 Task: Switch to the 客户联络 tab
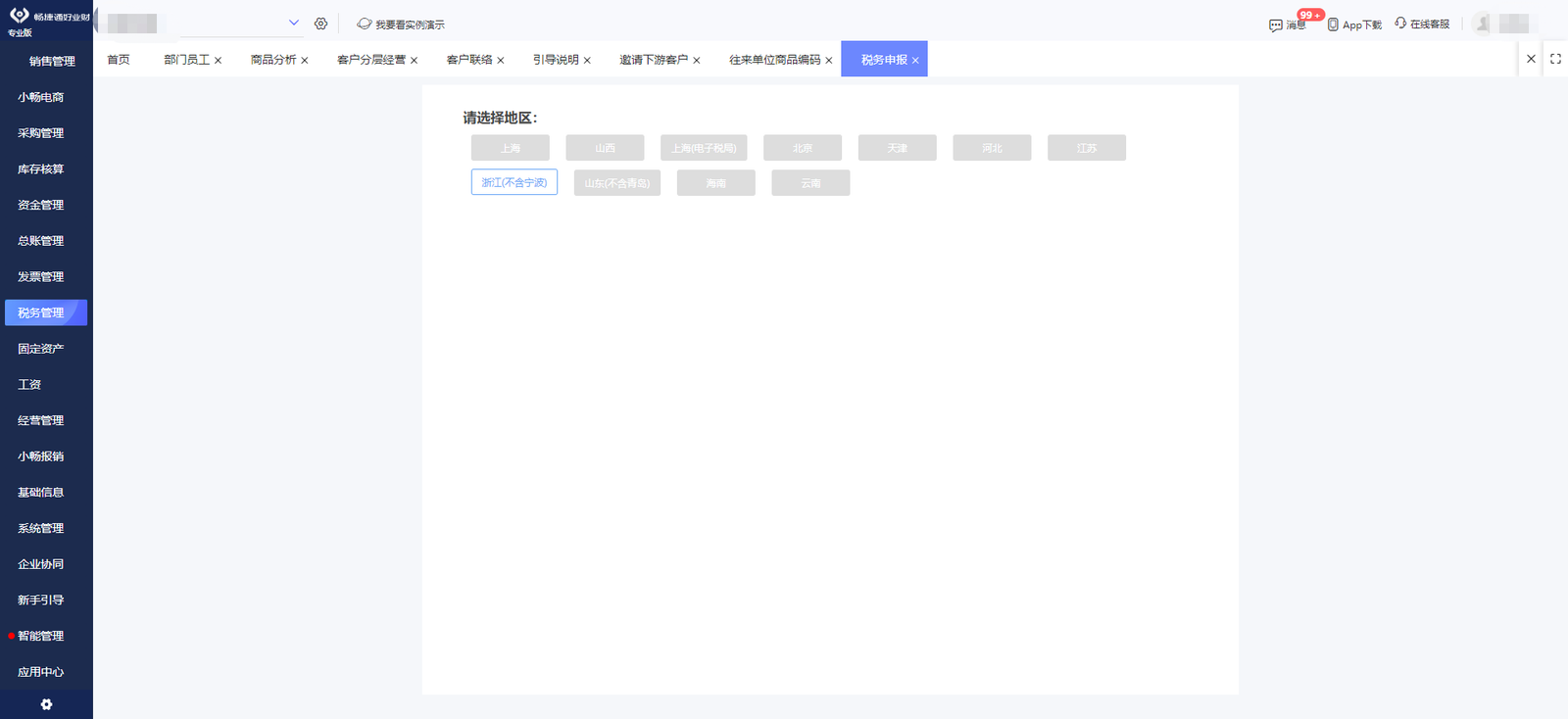click(x=469, y=60)
